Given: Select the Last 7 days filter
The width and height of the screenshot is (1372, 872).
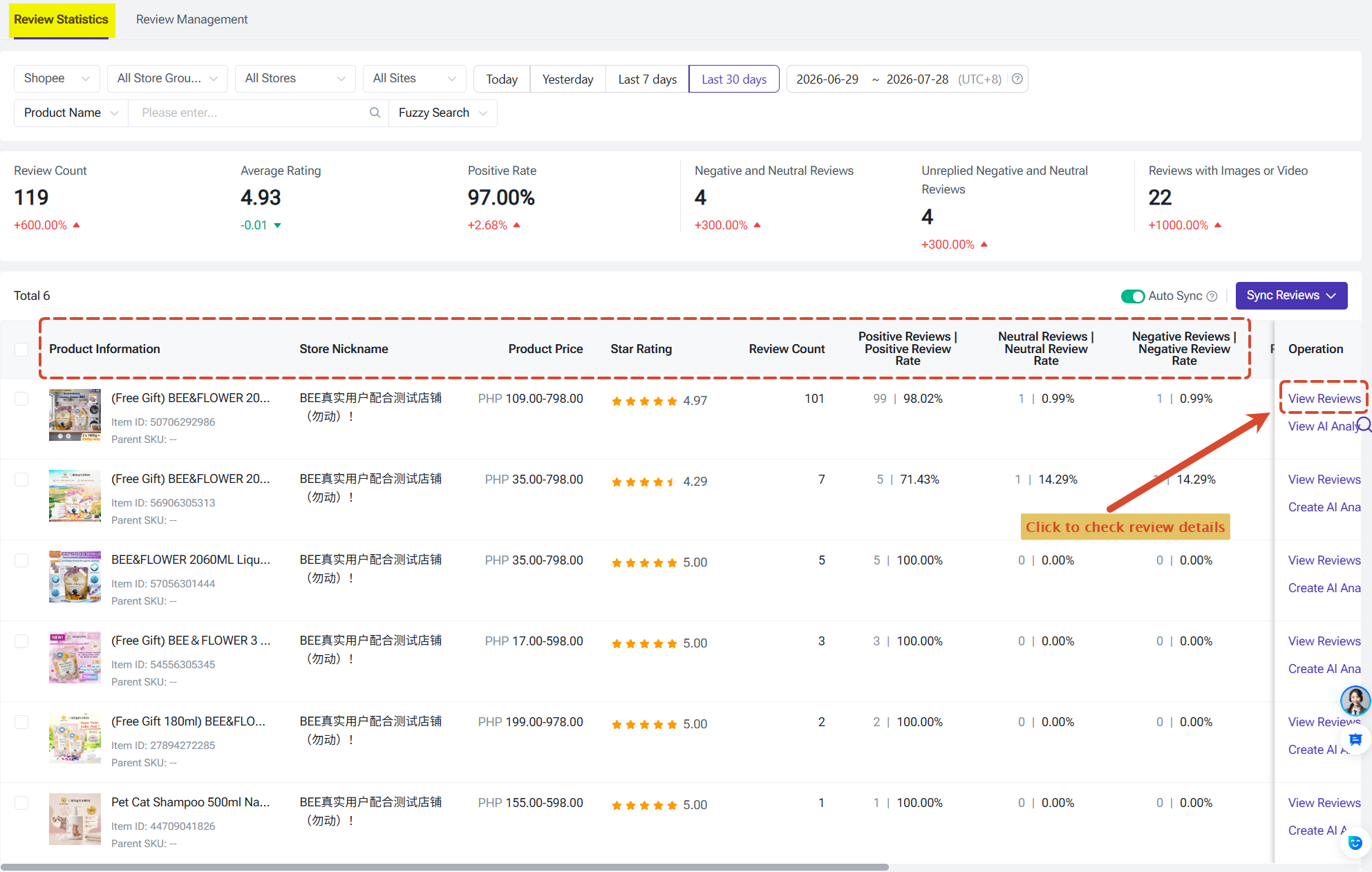Looking at the screenshot, I should coord(647,79).
